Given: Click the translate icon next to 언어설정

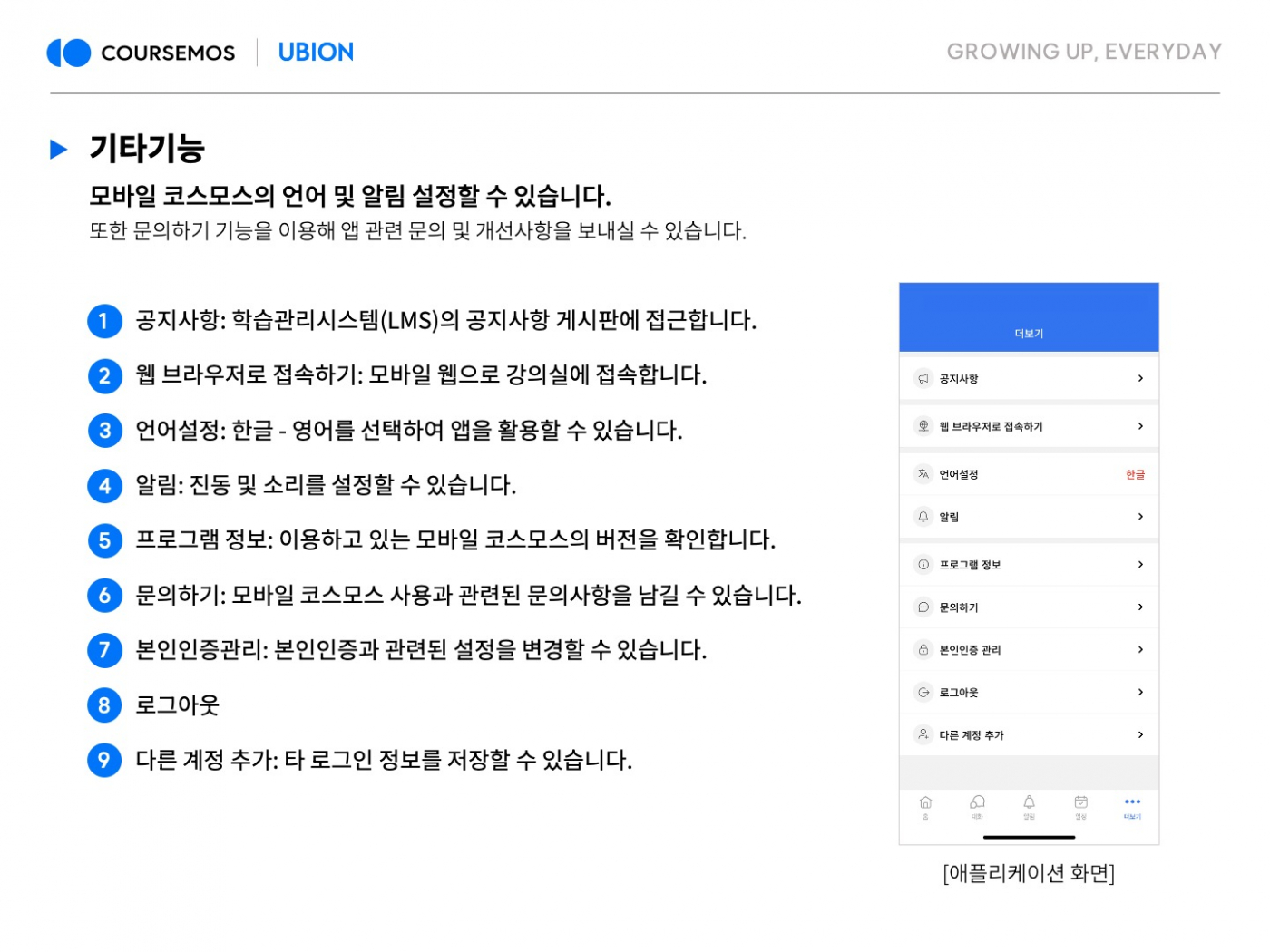Looking at the screenshot, I should pyautogui.click(x=923, y=474).
